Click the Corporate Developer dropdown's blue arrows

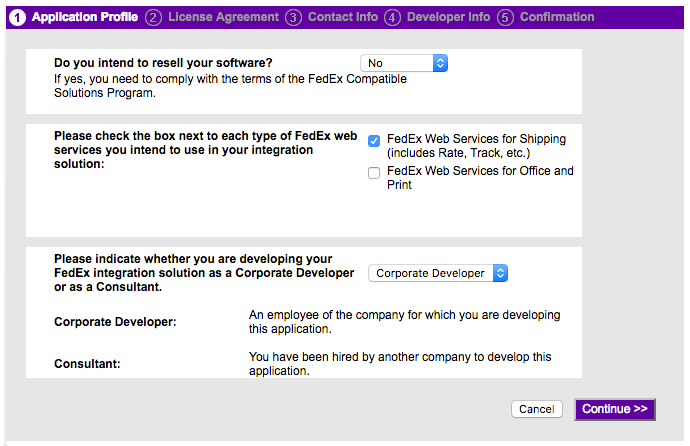(500, 273)
